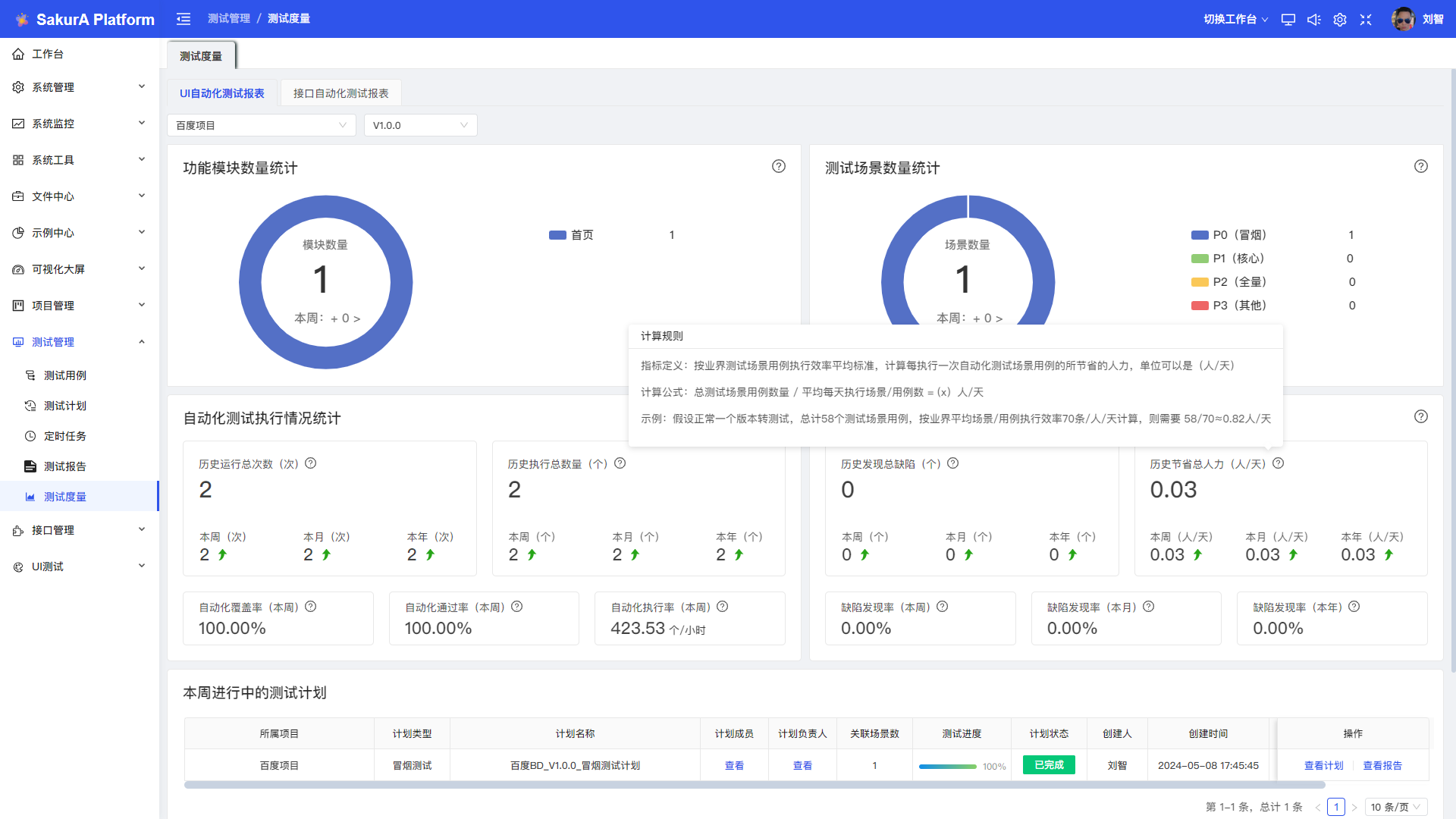
Task: Open 定时任务 in sidebar
Action: click(x=80, y=436)
